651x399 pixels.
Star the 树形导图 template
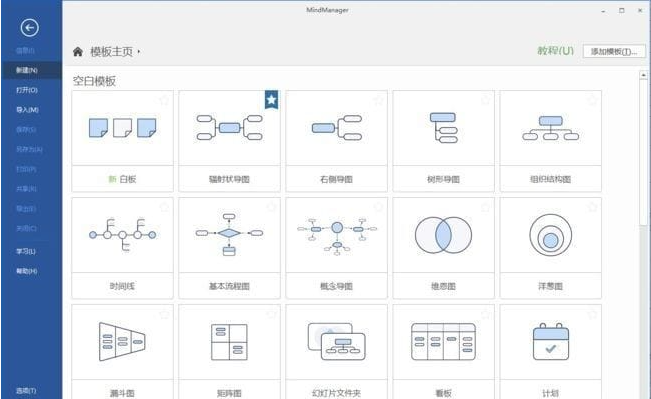485,100
